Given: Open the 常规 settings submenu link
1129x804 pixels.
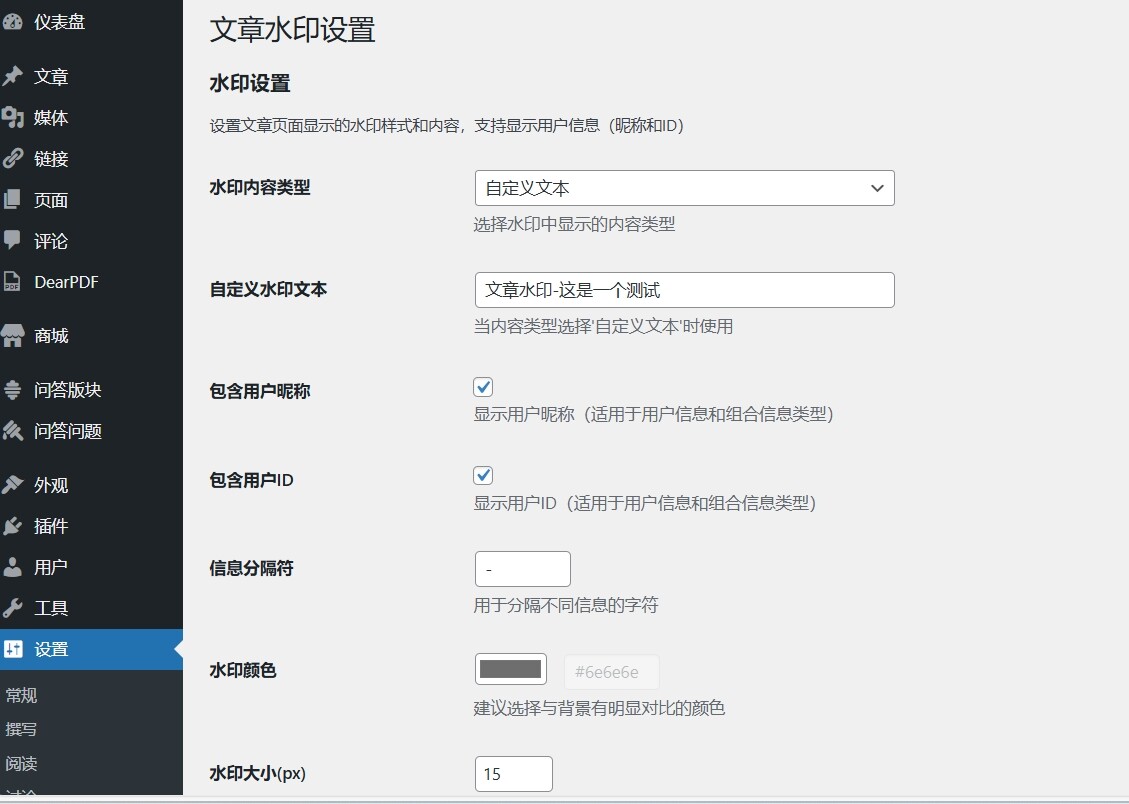Looking at the screenshot, I should tap(22, 695).
